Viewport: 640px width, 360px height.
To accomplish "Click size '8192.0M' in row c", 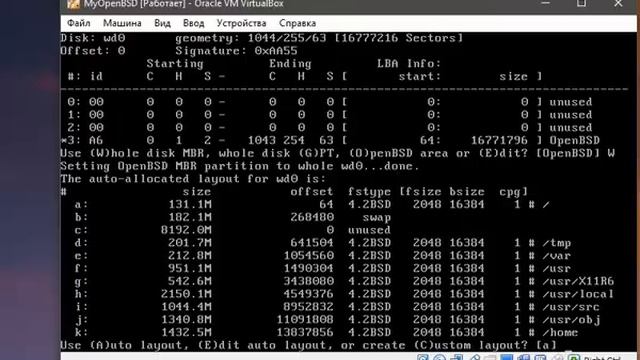I will pos(187,230).
